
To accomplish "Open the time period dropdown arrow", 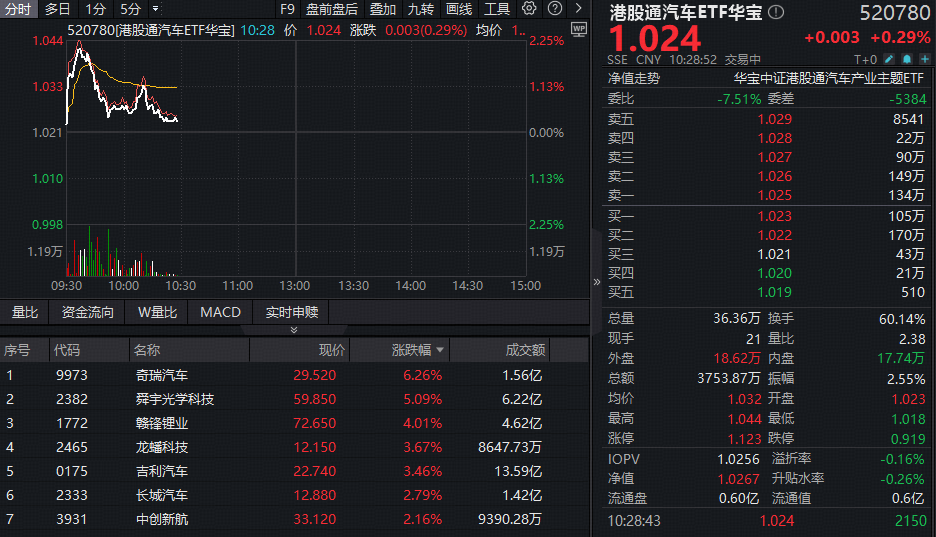I will [155, 9].
